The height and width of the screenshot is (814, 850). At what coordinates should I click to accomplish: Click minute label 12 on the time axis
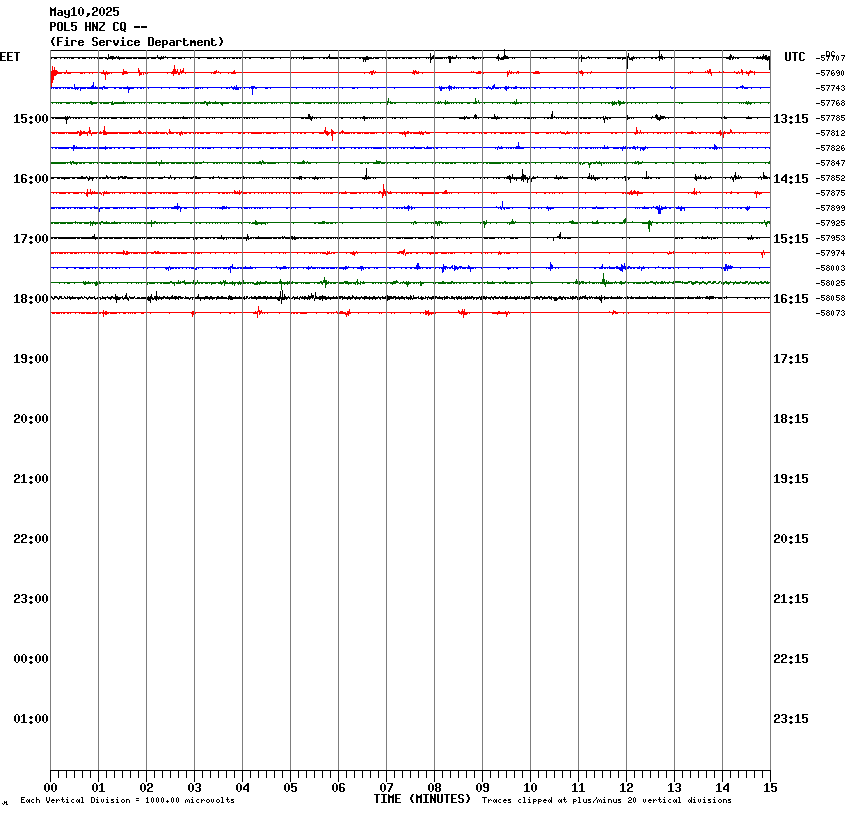[626, 788]
